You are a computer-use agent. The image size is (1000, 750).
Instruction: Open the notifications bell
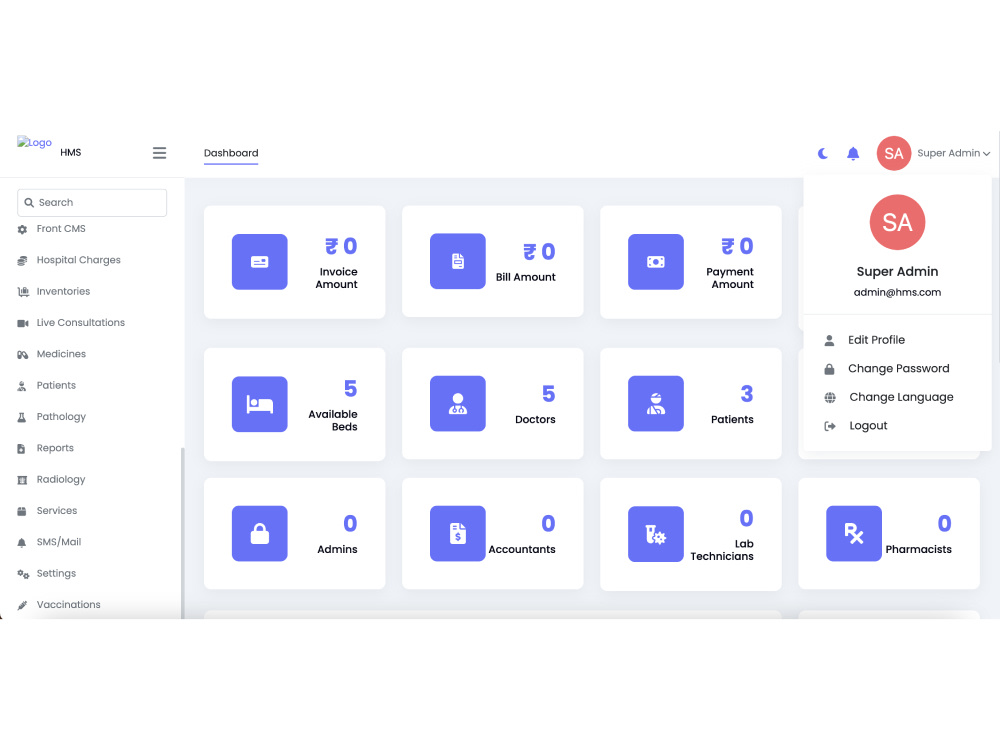click(853, 153)
